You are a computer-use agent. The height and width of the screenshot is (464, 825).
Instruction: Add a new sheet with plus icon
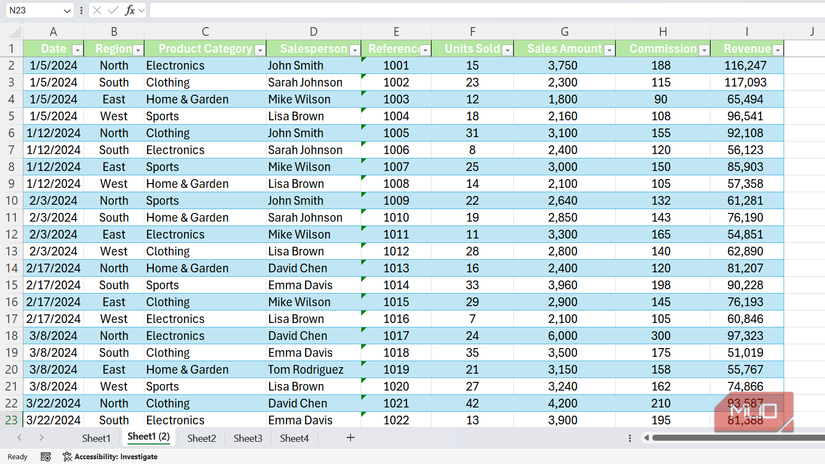click(350, 438)
